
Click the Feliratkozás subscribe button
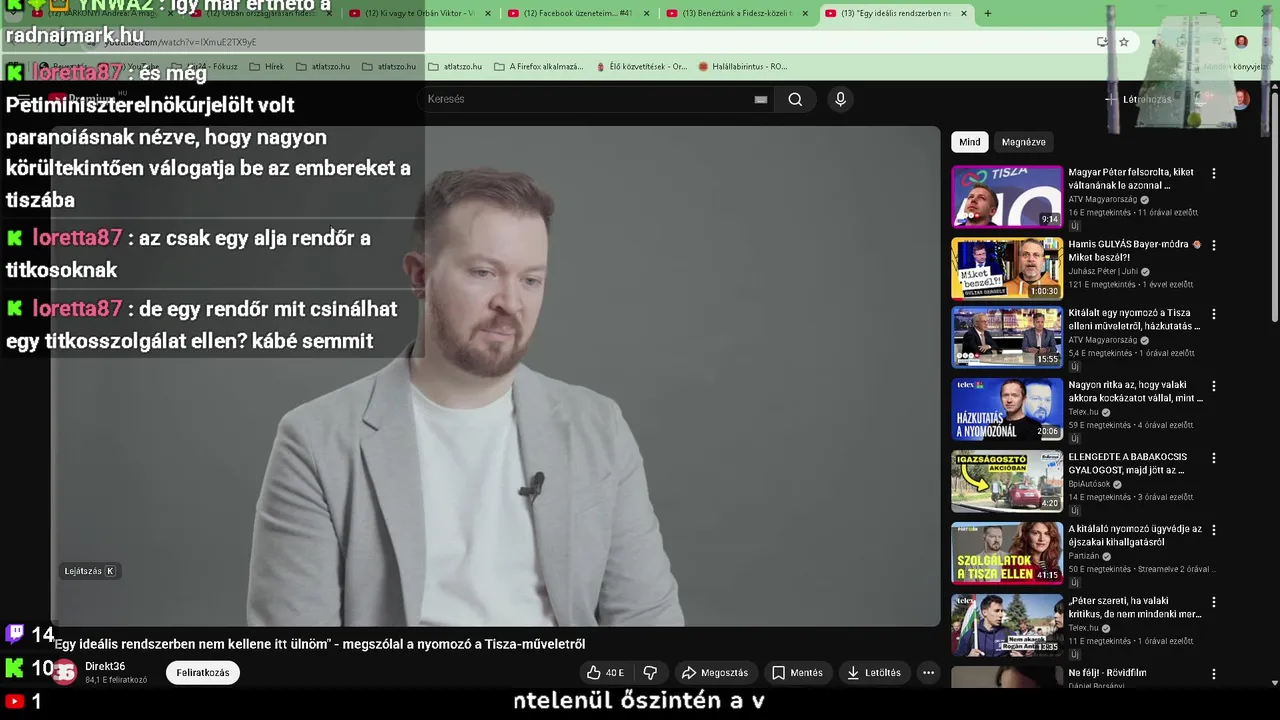[203, 673]
